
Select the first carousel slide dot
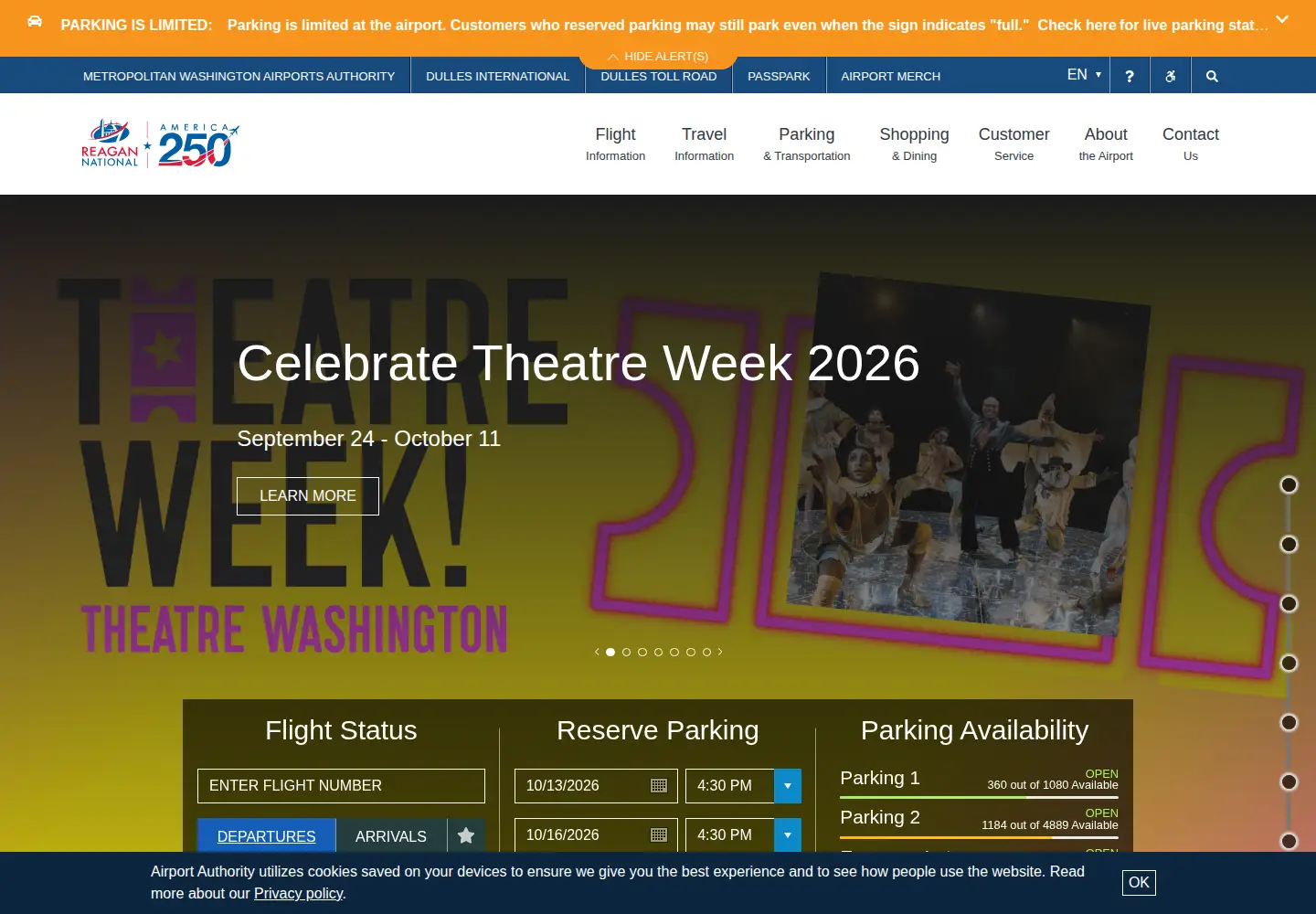point(610,652)
